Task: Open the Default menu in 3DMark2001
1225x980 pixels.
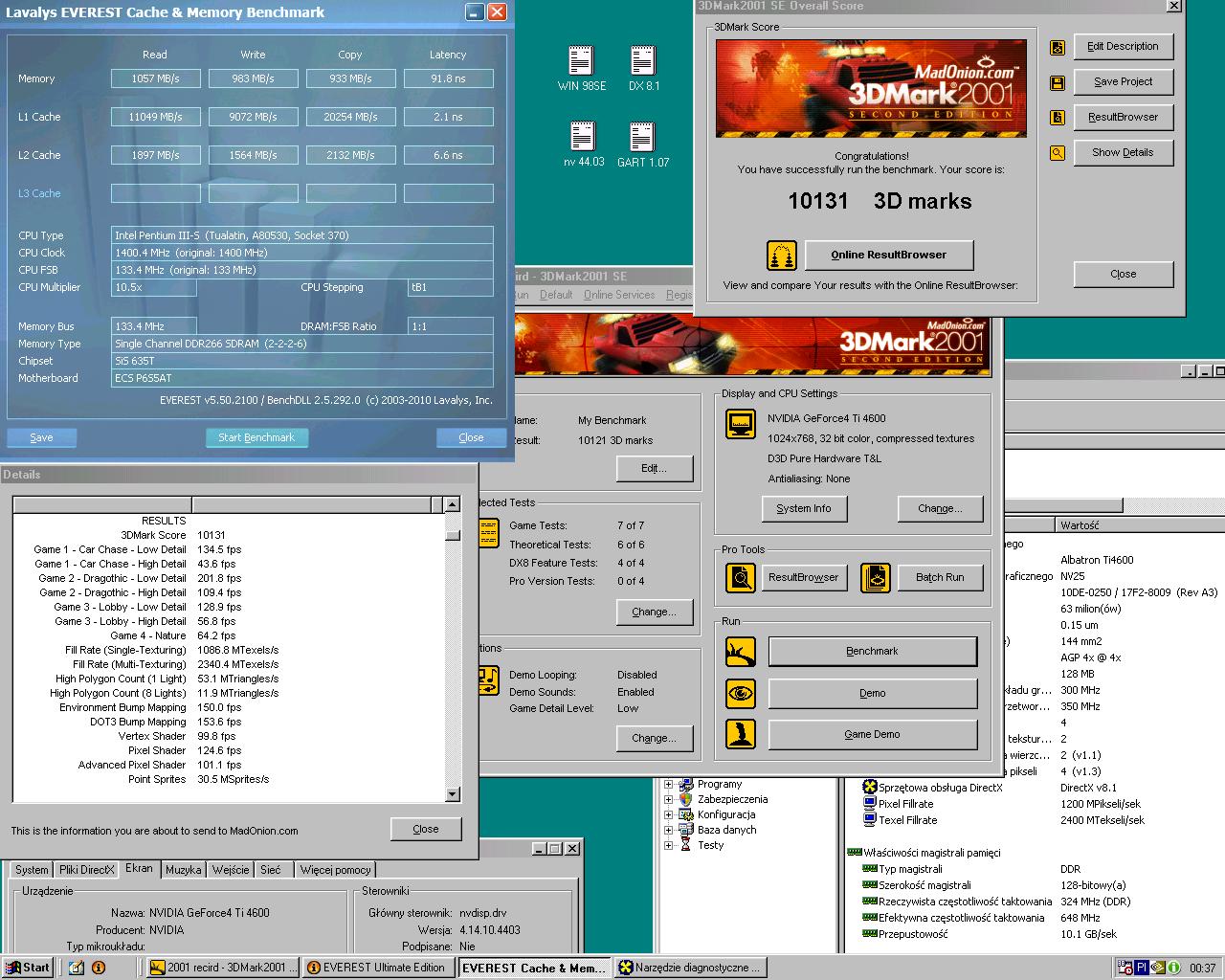Action: point(556,295)
